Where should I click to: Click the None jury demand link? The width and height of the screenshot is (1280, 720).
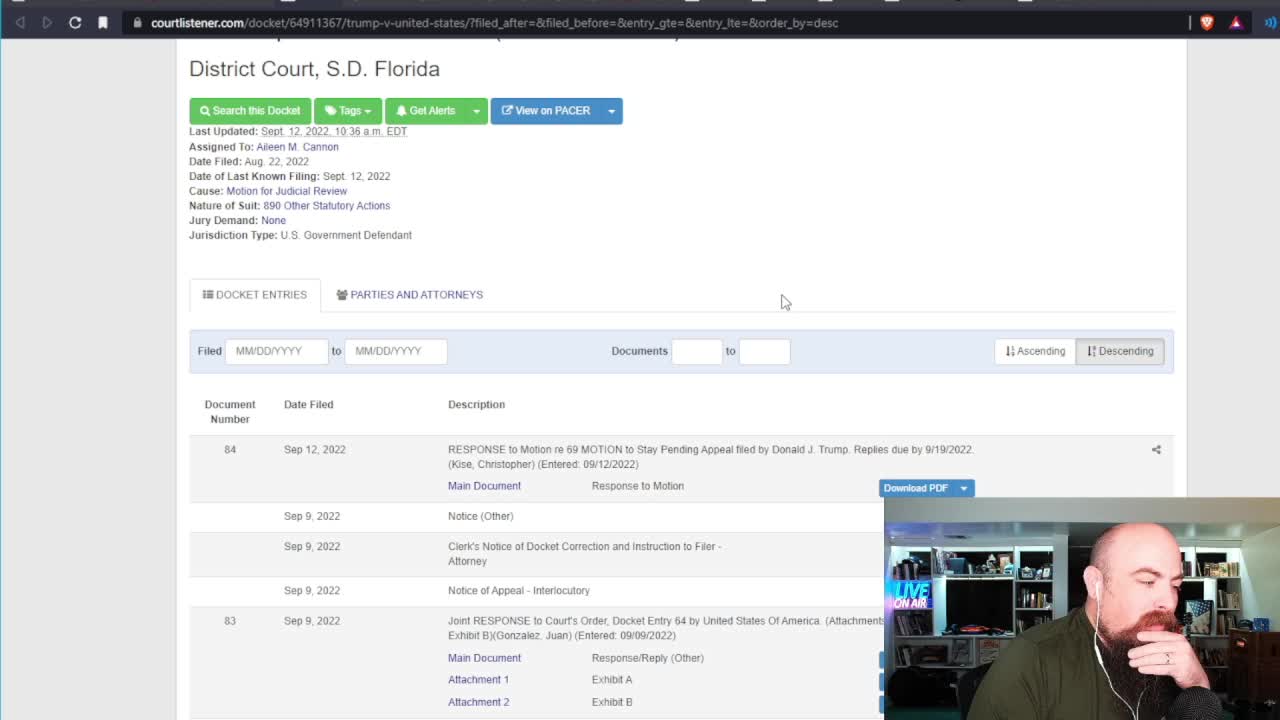(273, 220)
